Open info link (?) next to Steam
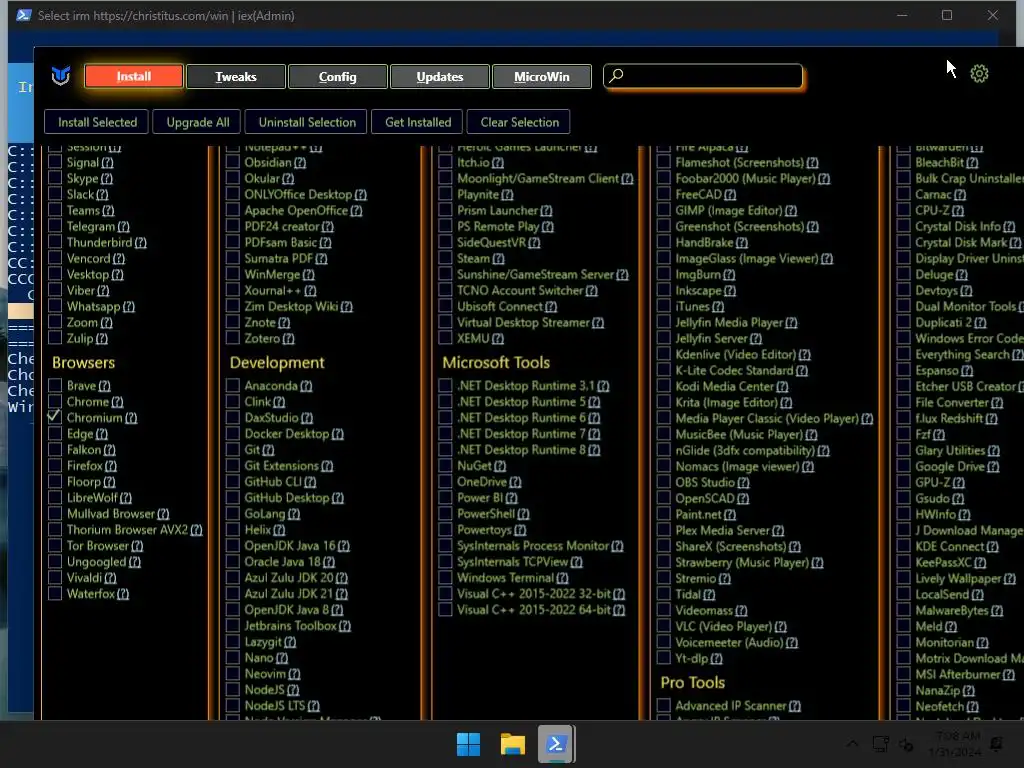The height and width of the screenshot is (768, 1024). click(x=498, y=259)
